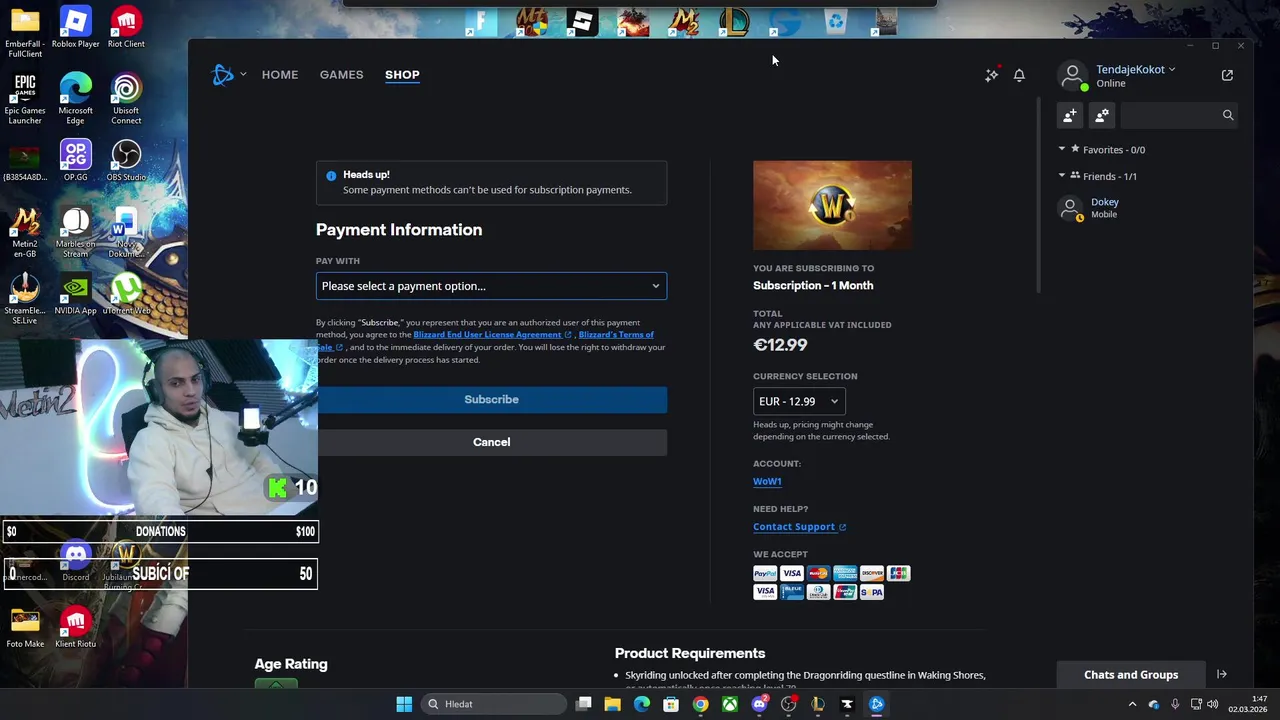
Task: Open uTorrent Web desktop icon
Action: pyautogui.click(x=126, y=294)
